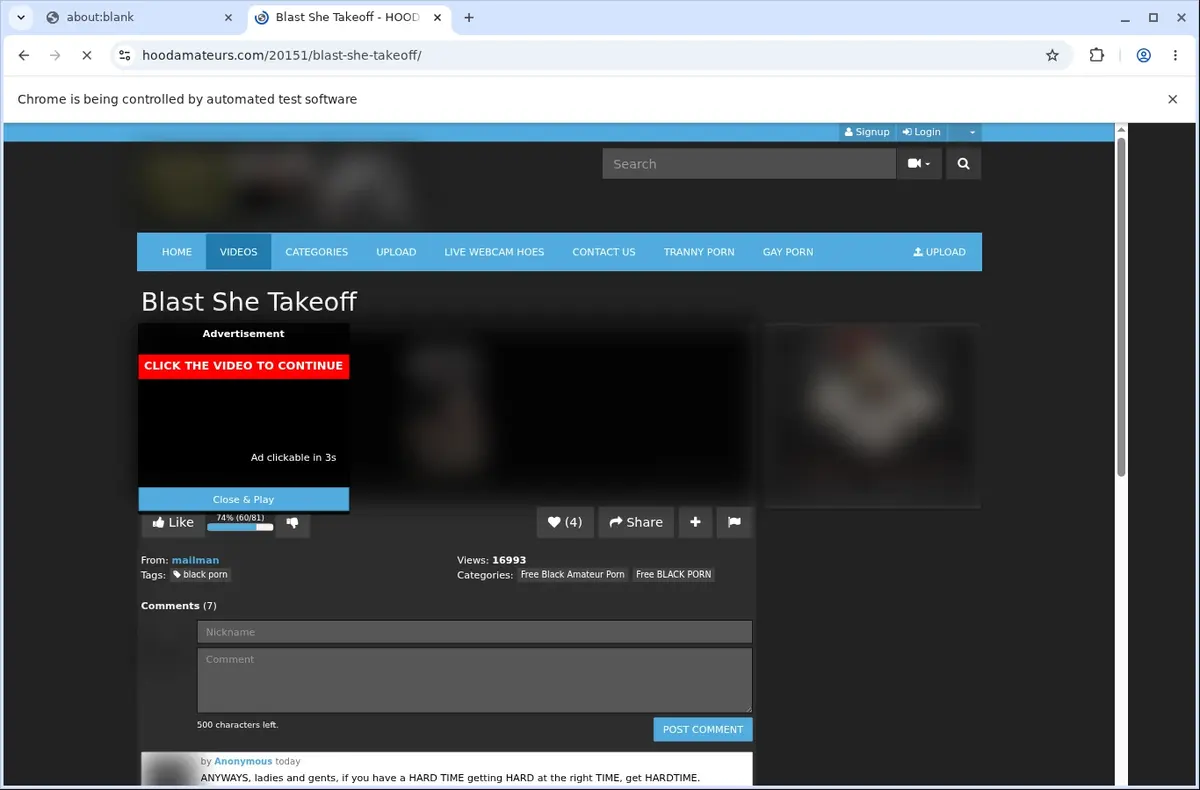The image size is (1200, 790).
Task: Add to favorites with the heart (4) button
Action: (565, 522)
